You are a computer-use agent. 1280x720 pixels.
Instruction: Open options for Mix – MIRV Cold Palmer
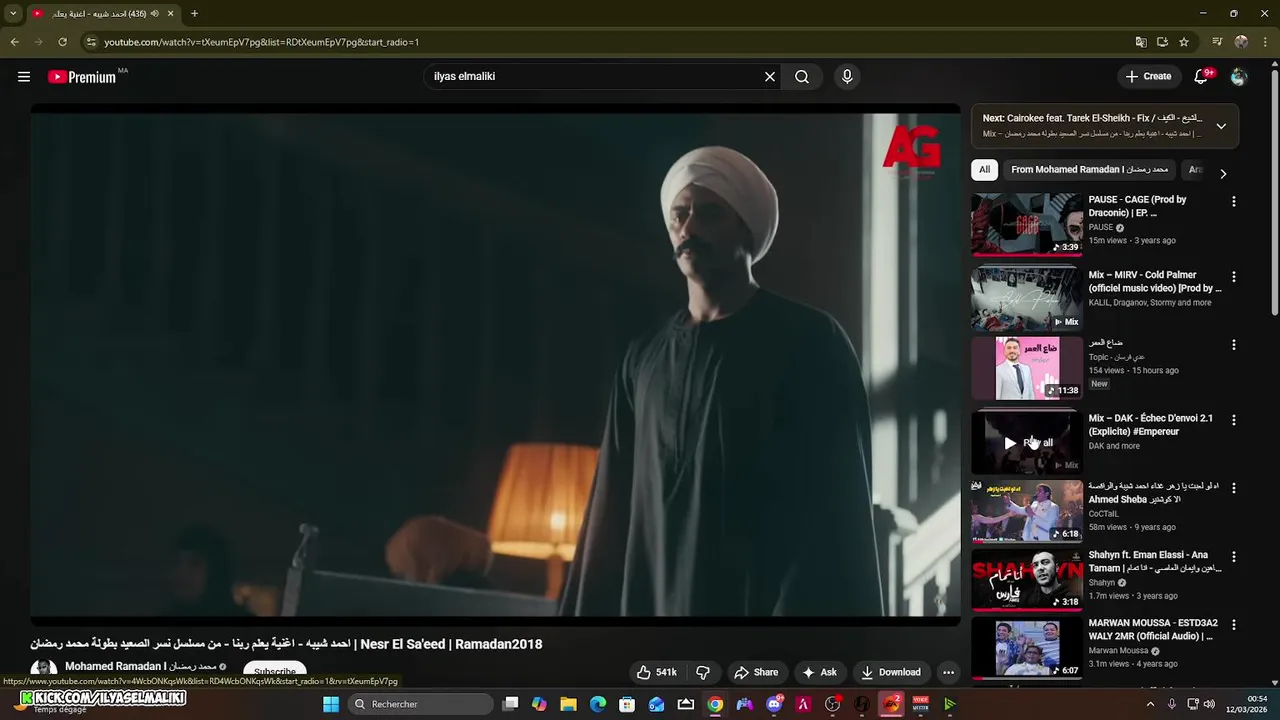click(1234, 276)
